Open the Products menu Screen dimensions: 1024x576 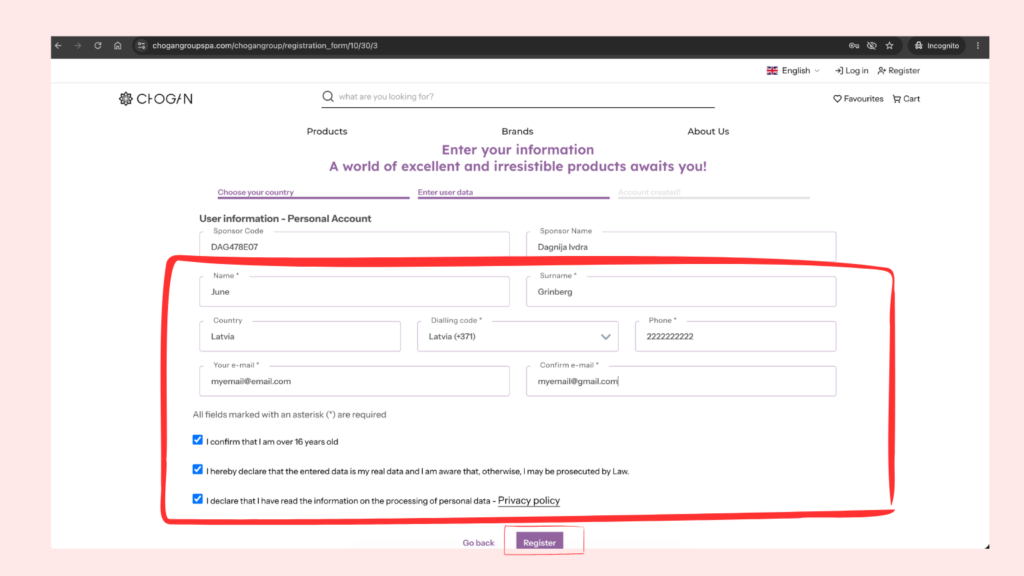coord(327,131)
